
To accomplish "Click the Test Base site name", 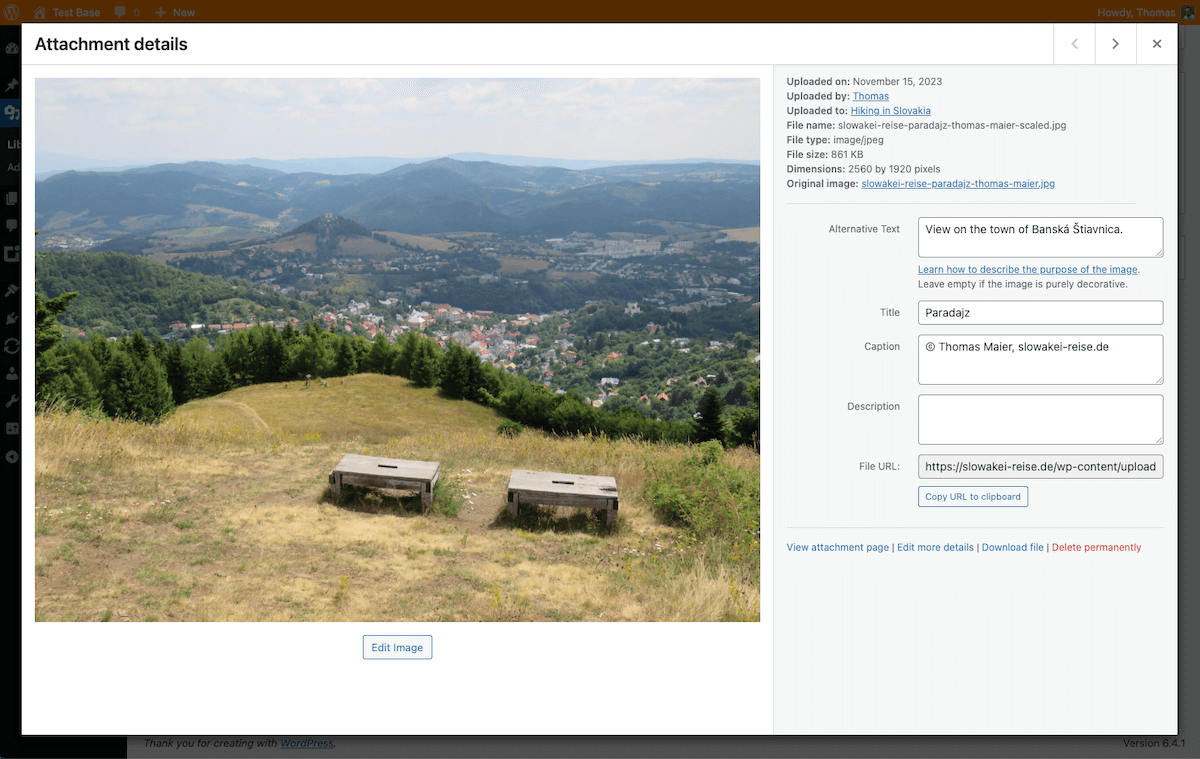I will pyautogui.click(x=76, y=12).
